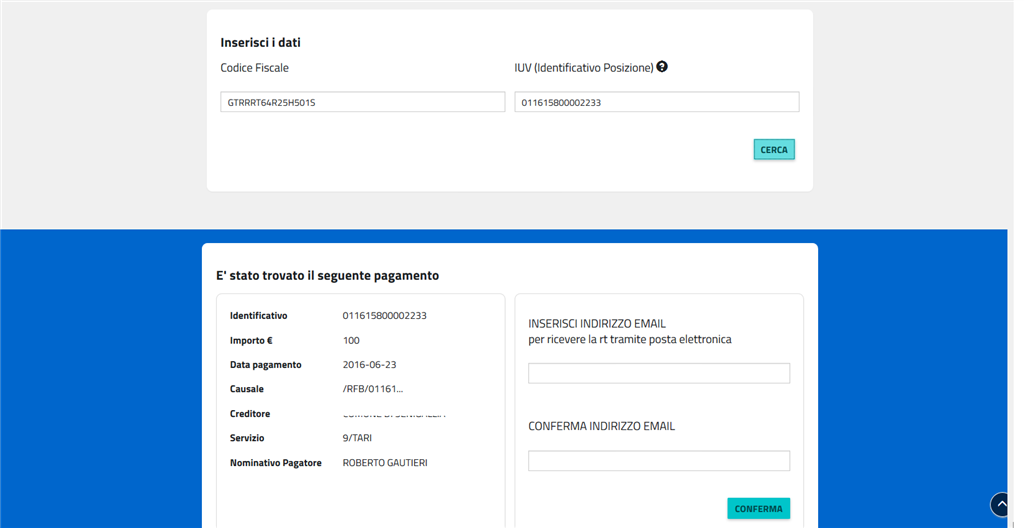Image resolution: width=1024 pixels, height=528 pixels.
Task: Click the truncated Causale text /RFB/01161...
Action: click(x=372, y=389)
